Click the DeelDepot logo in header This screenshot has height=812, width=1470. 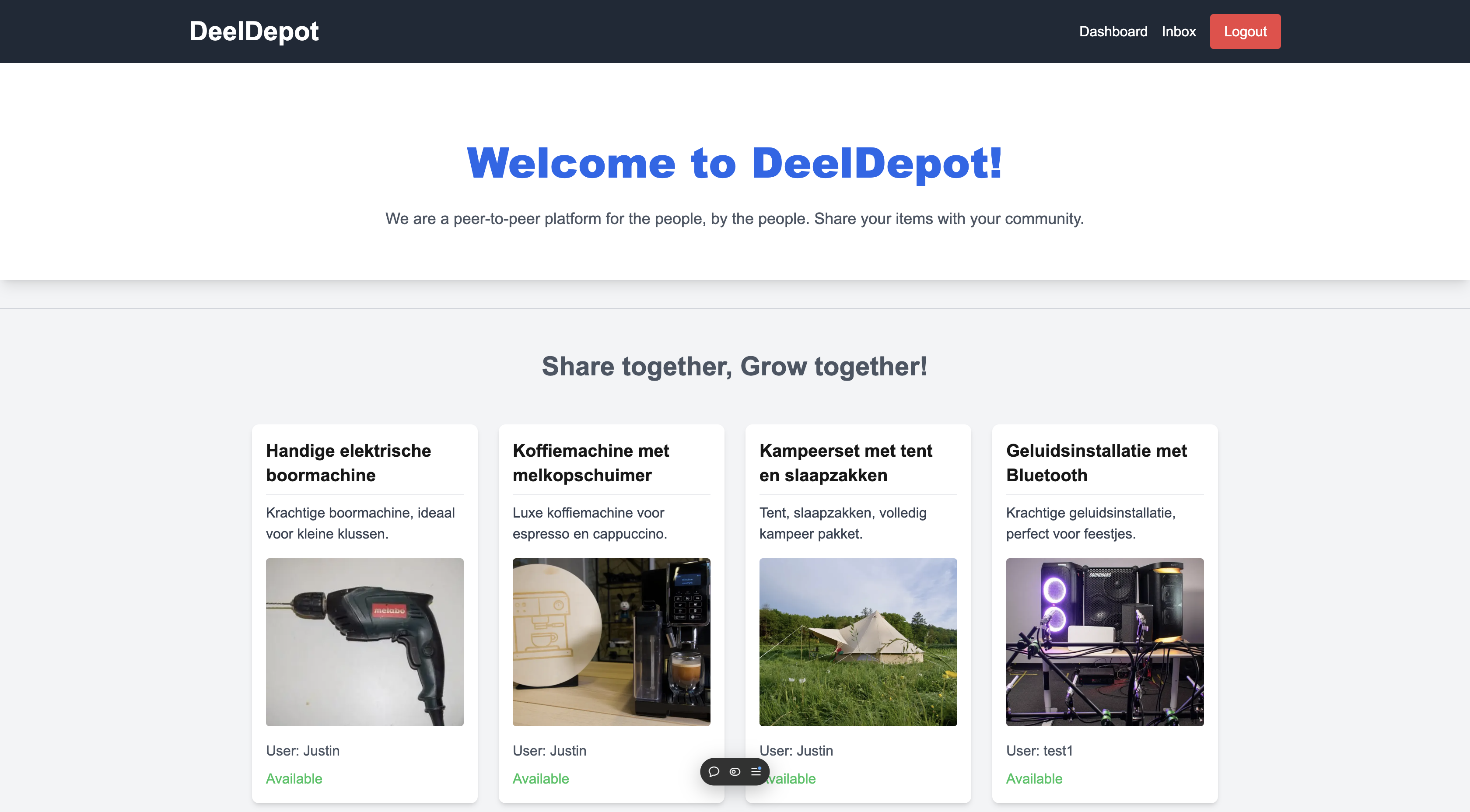point(254,31)
